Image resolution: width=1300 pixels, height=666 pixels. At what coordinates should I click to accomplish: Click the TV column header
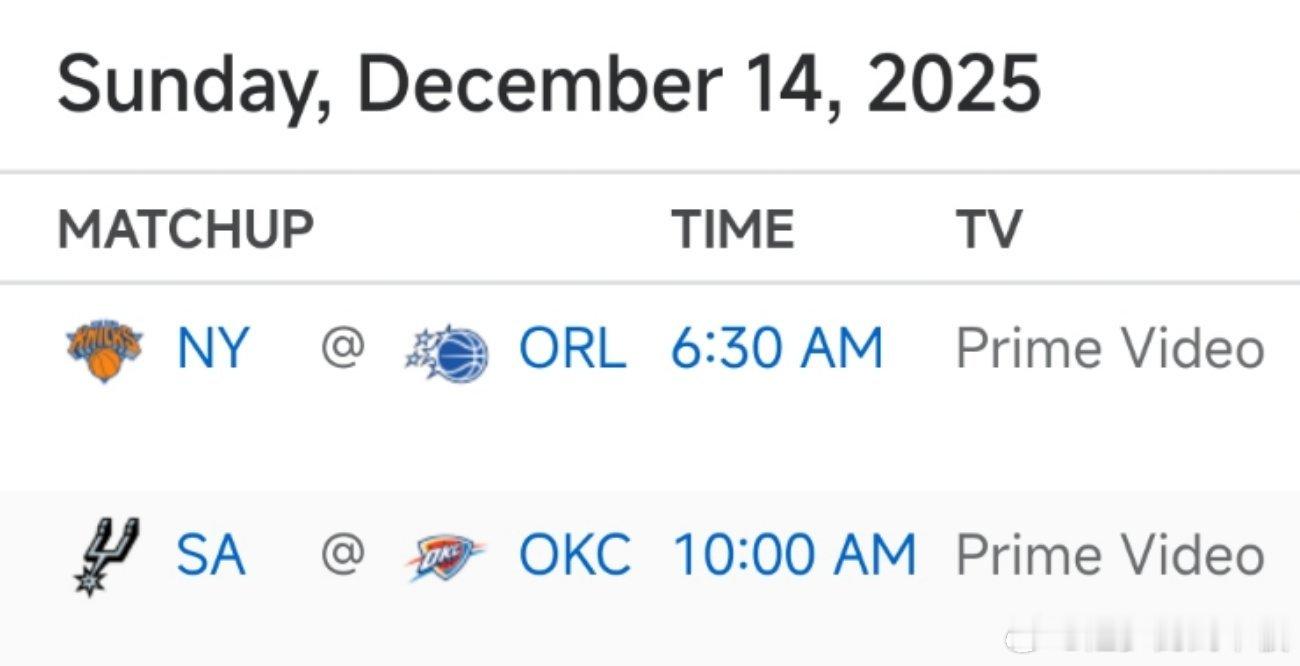(x=988, y=229)
